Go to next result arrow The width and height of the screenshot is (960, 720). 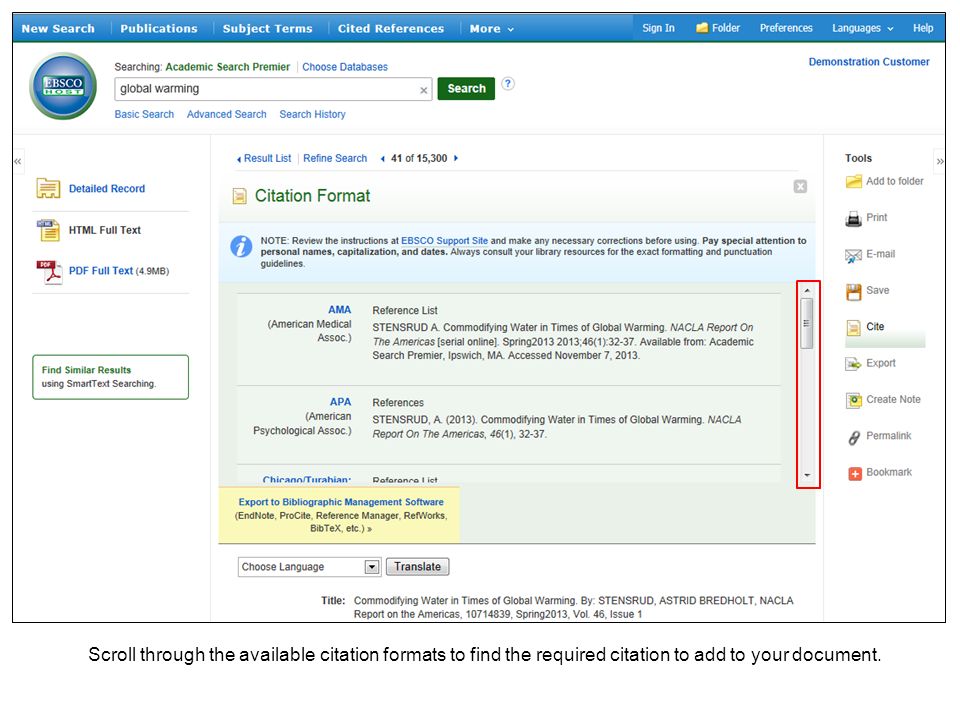[456, 159]
